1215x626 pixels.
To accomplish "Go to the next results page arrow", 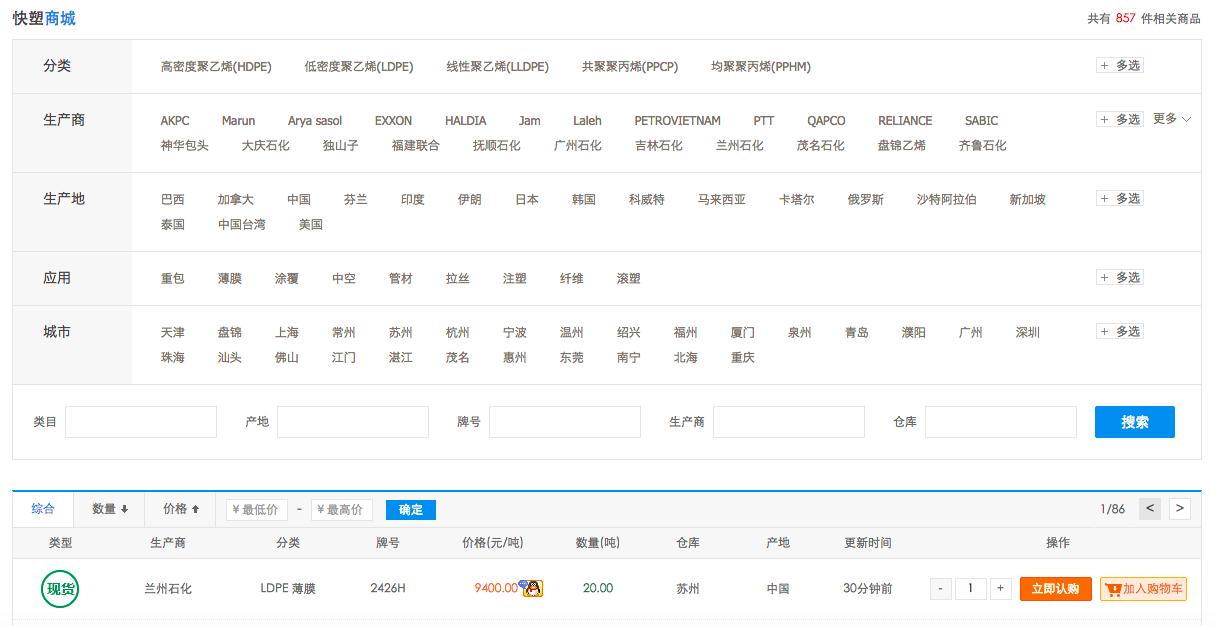I will 1180,509.
